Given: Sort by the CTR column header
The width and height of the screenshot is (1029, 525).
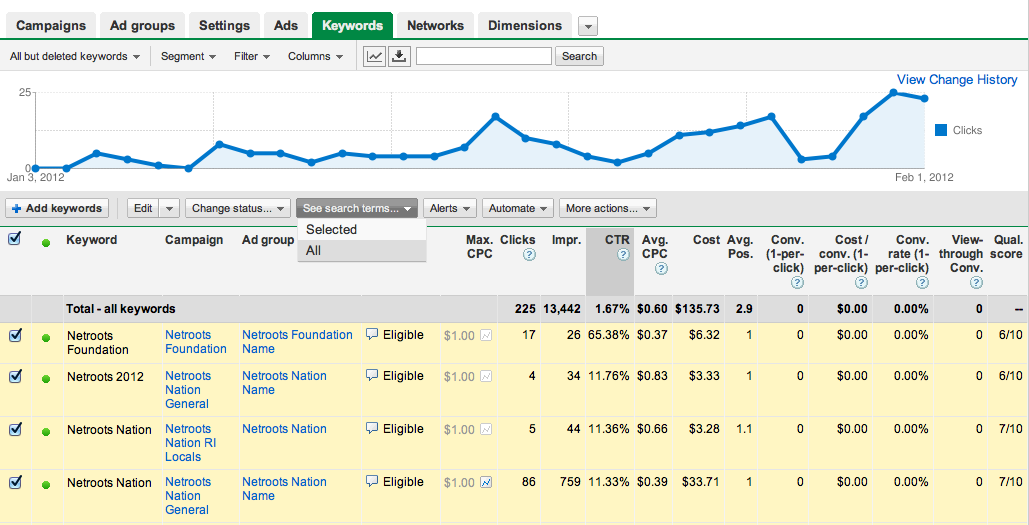Looking at the screenshot, I should (x=617, y=240).
